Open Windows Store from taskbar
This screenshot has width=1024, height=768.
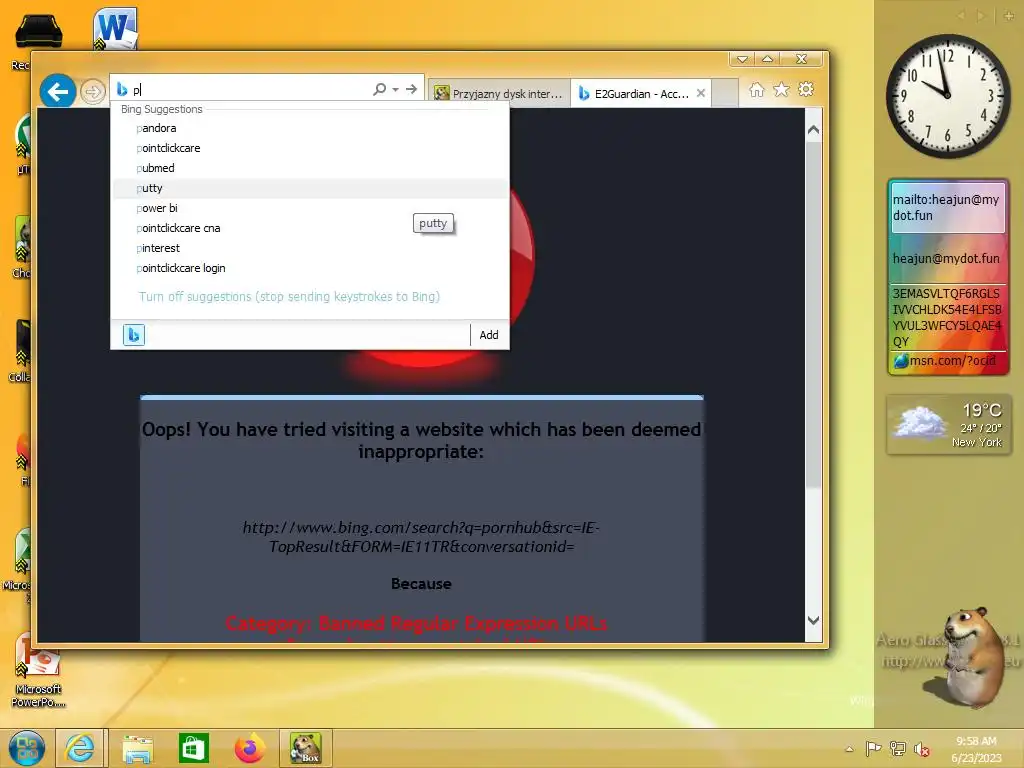193,748
